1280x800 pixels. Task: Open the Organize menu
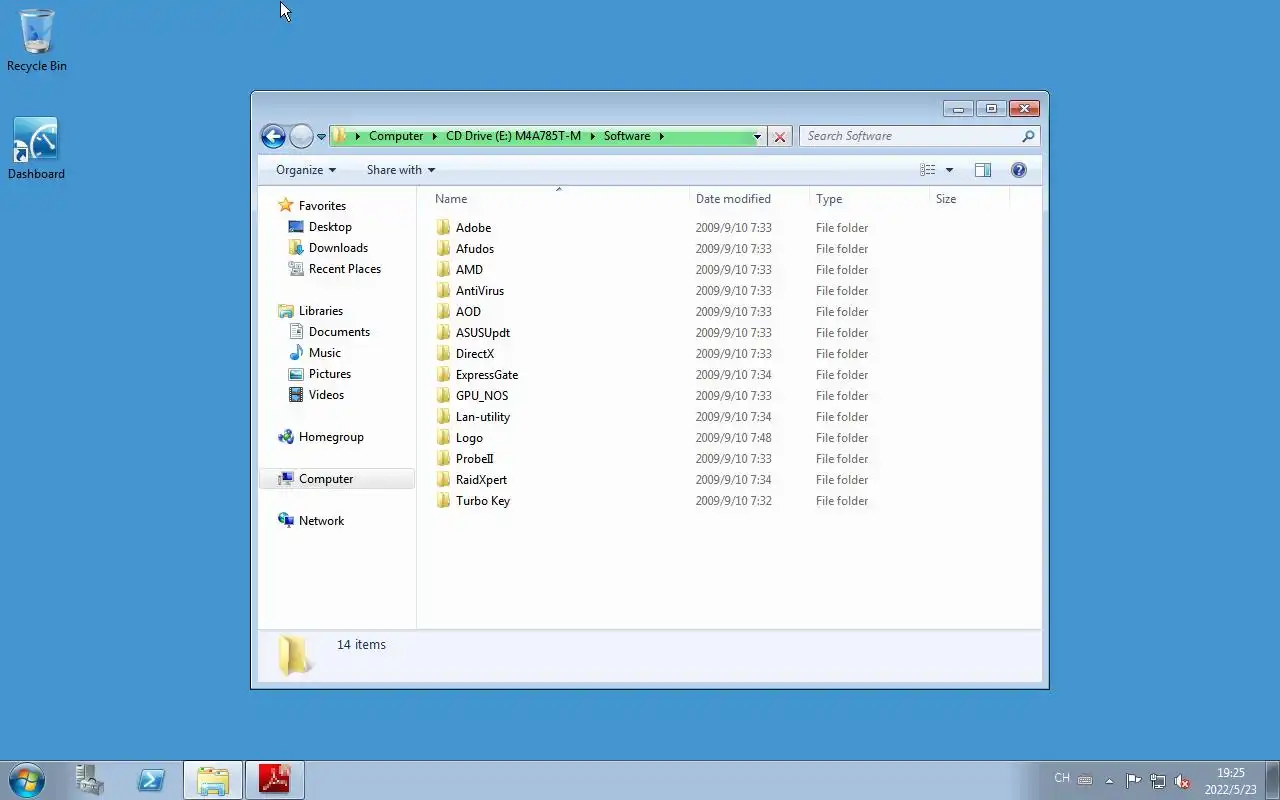306,170
